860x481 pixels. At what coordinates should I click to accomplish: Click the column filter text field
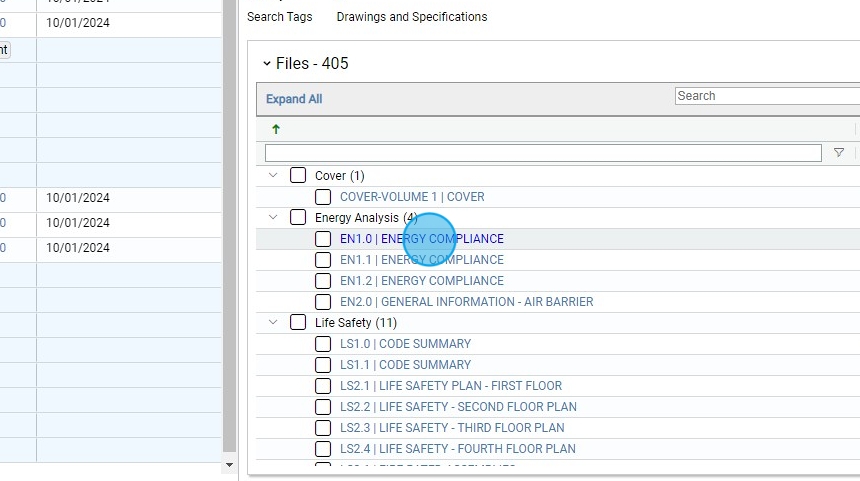click(x=543, y=153)
